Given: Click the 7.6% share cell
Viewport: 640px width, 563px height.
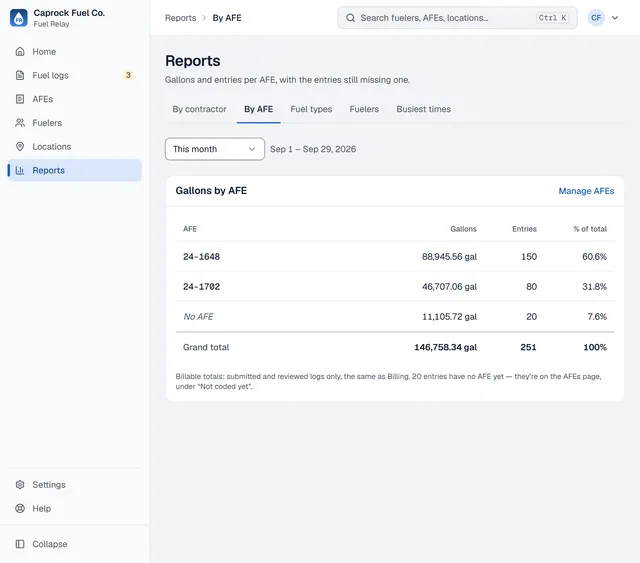Looking at the screenshot, I should click(x=597, y=316).
